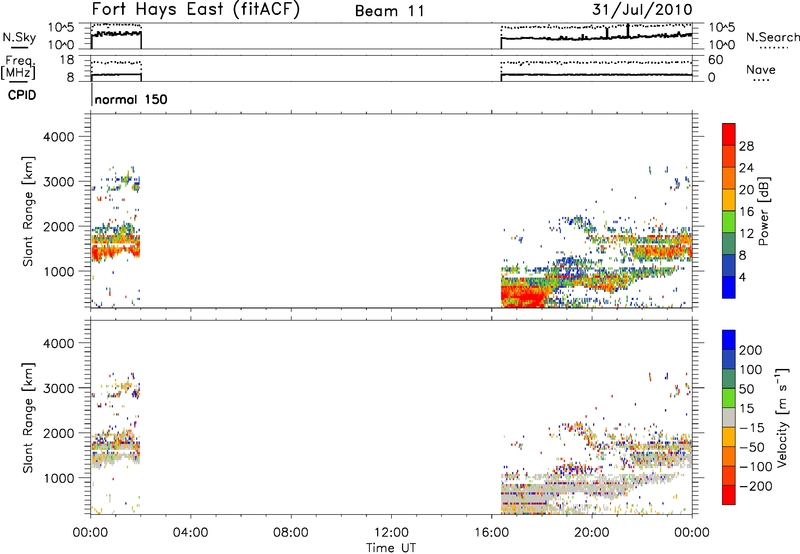The height and width of the screenshot is (554, 800).
Task: Click the Velocity [m s⁻¹] colorbar label
Action: click(x=781, y=417)
